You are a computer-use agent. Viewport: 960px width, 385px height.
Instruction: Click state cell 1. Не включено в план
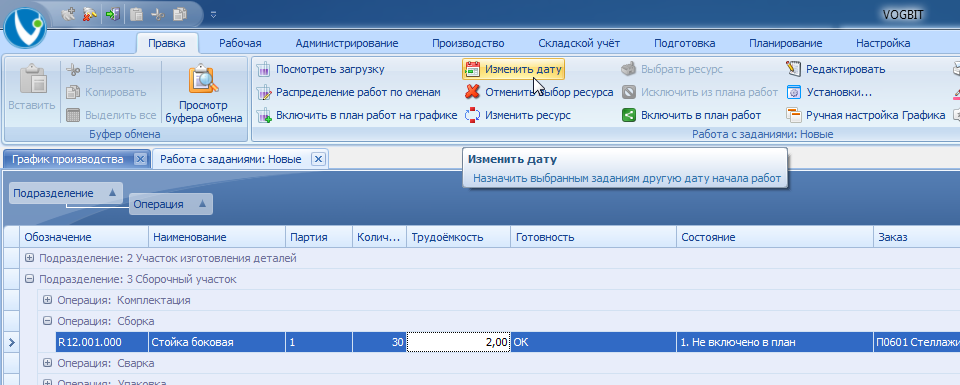click(x=775, y=342)
